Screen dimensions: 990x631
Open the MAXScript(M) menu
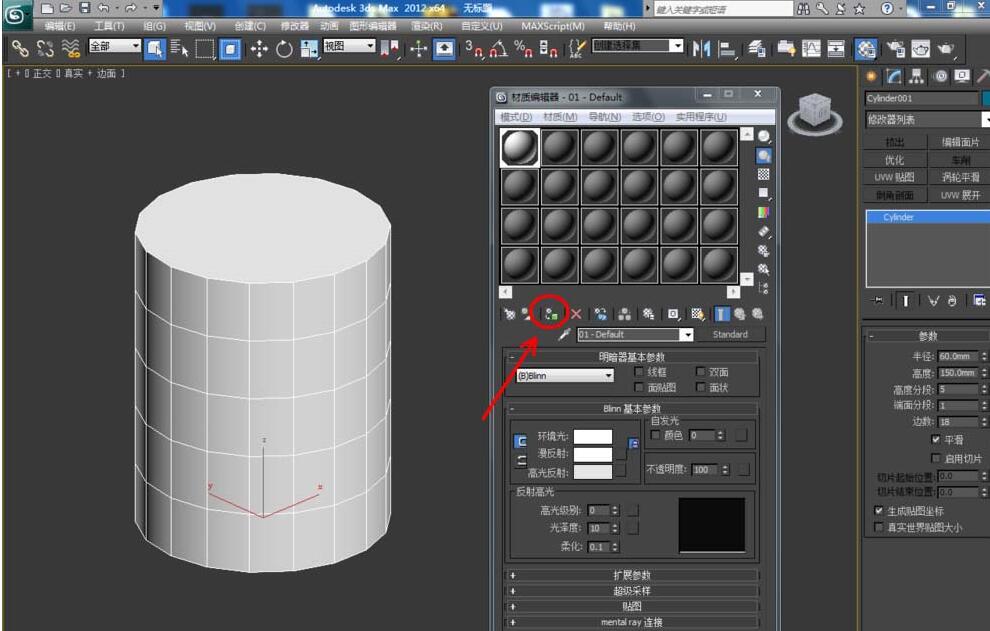(x=553, y=26)
